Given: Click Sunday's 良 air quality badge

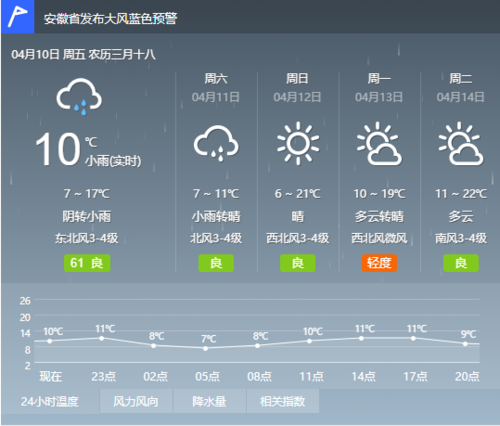Looking at the screenshot, I should click(x=298, y=263).
